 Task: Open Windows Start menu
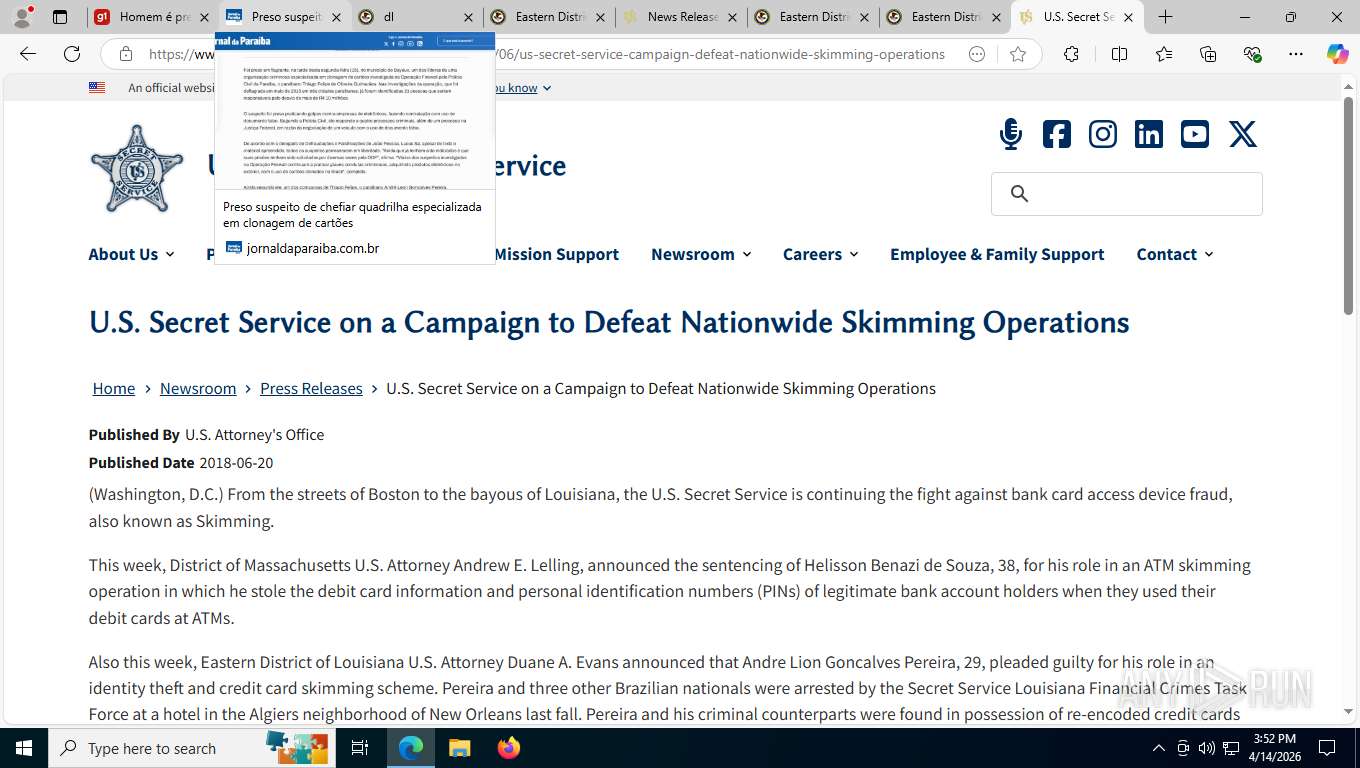(23, 748)
